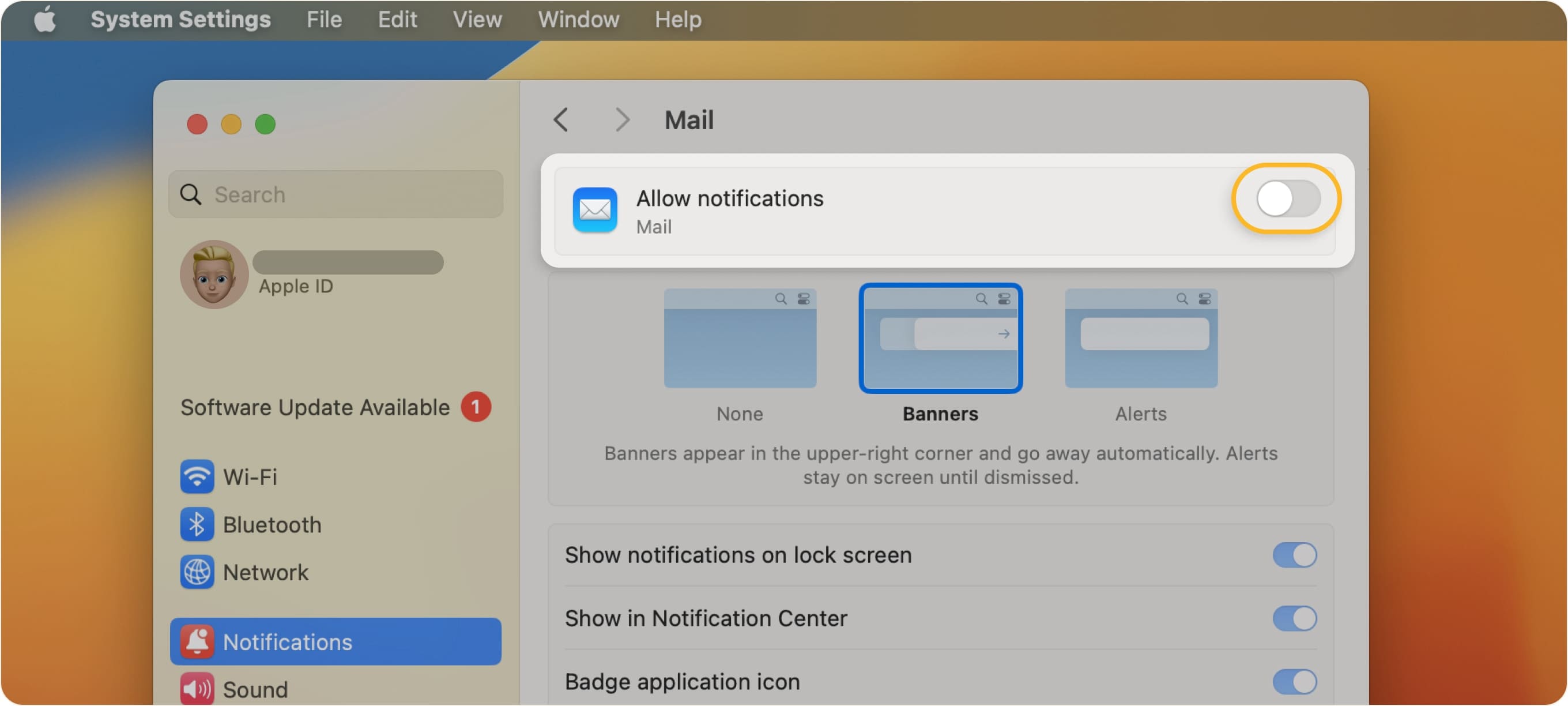Click the back chevron above Mail
This screenshot has height=706, width=1568.
(x=561, y=120)
